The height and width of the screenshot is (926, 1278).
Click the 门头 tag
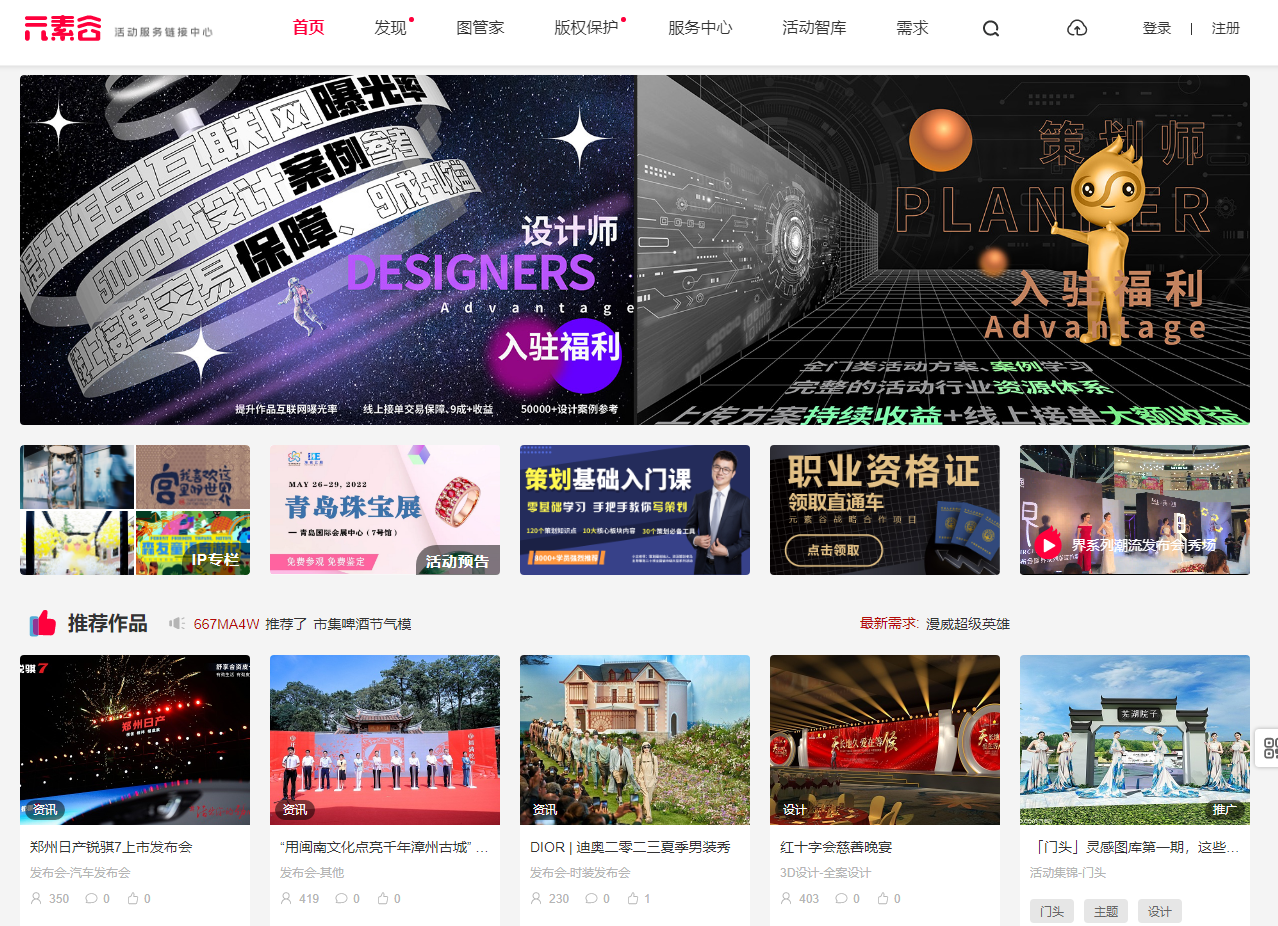(1052, 911)
